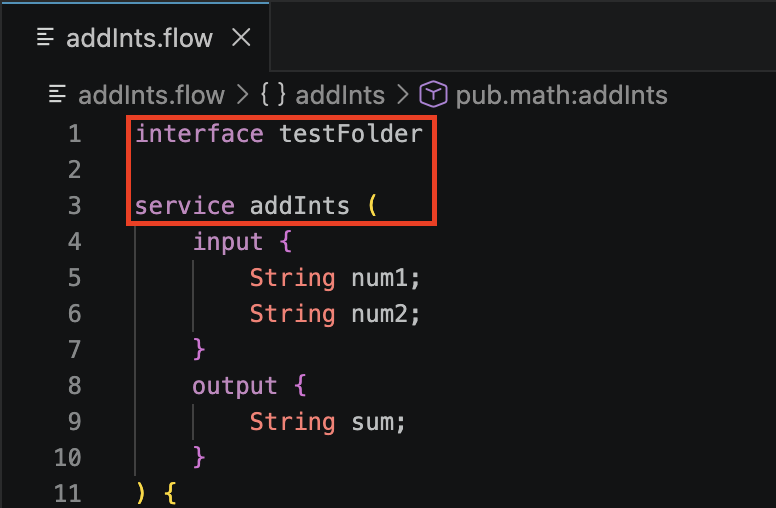Click the input keyword on line 4
This screenshot has width=776, height=508.
[x=228, y=242]
